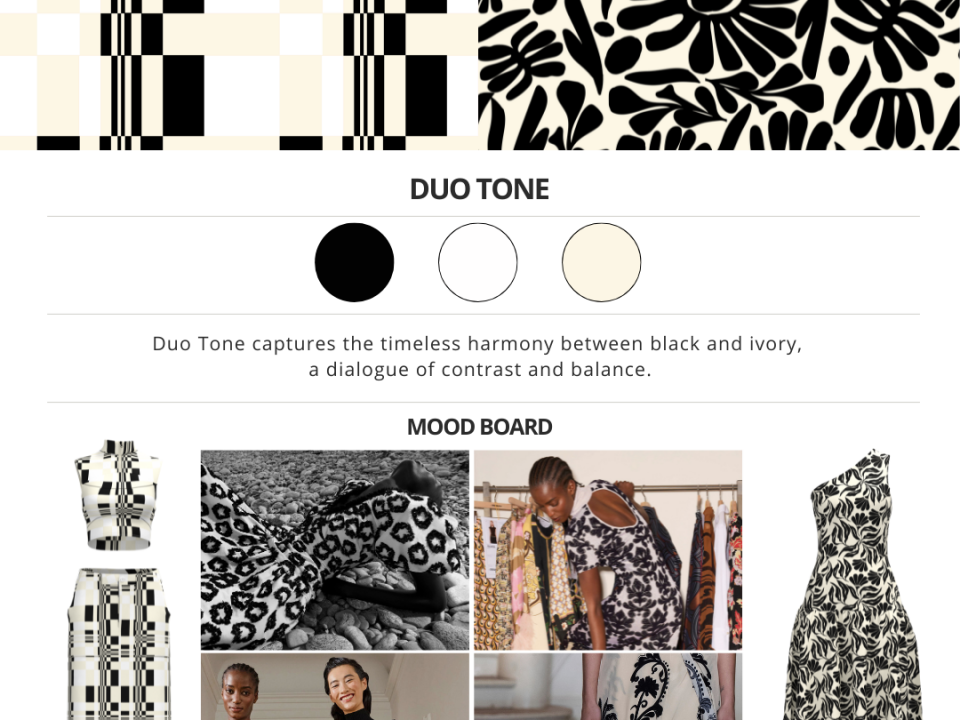Select the checkered pencil skirt render
This screenshot has width=960, height=720.
click(x=119, y=644)
